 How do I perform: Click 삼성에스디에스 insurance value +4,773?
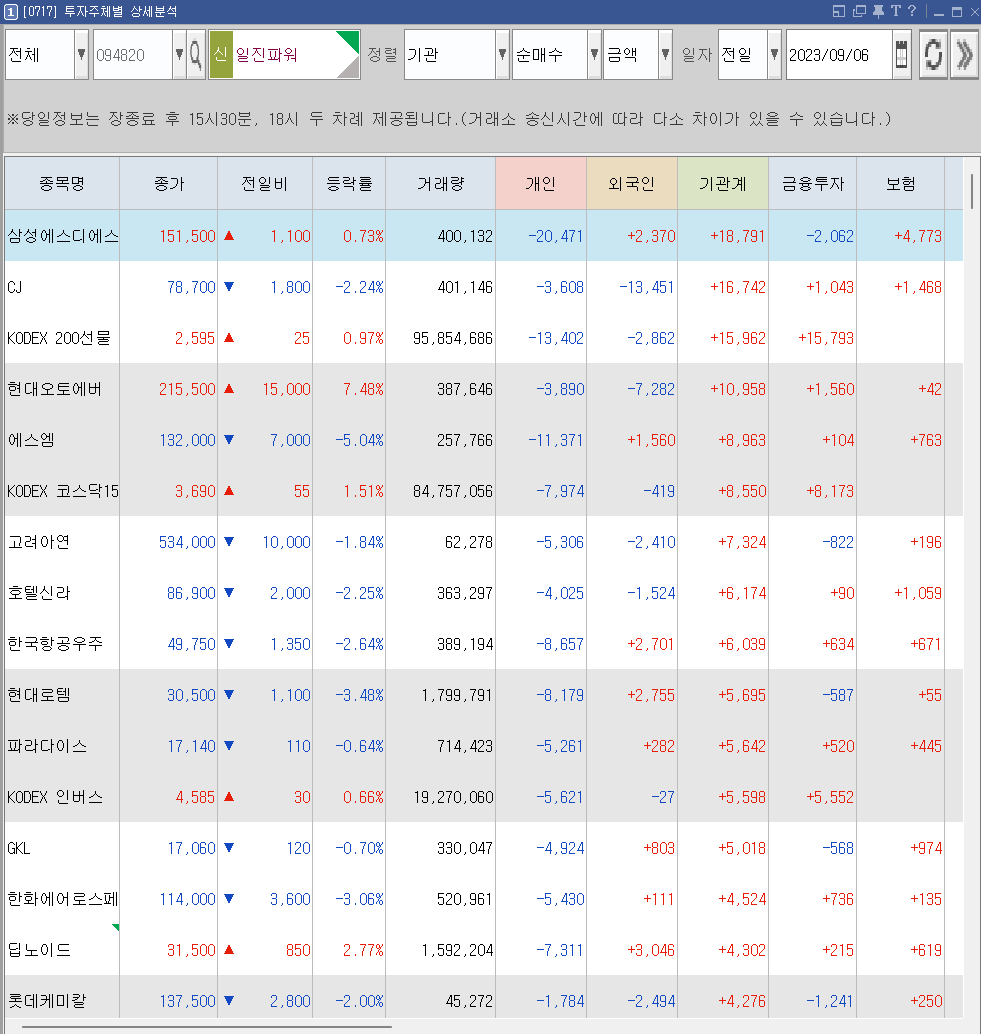tap(918, 236)
